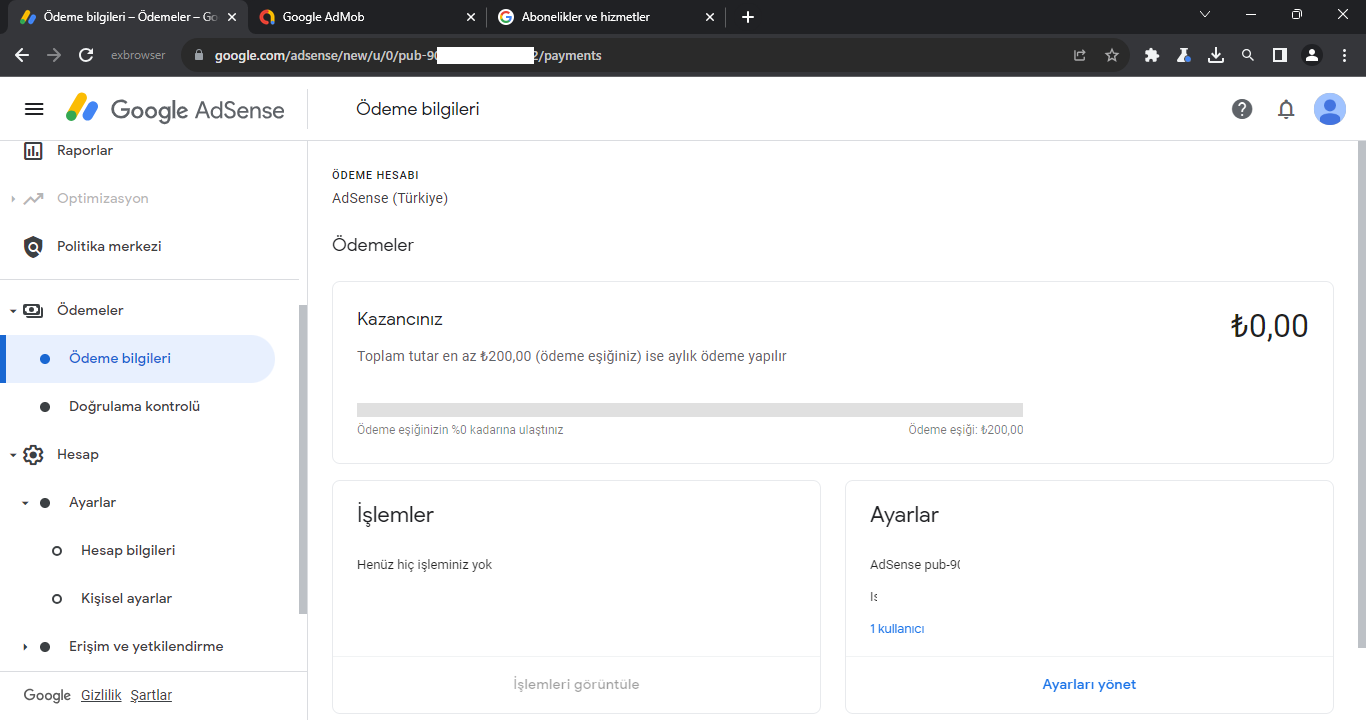Click the ₺0,00 earnings amount
This screenshot has width=1366, height=720.
[1269, 326]
